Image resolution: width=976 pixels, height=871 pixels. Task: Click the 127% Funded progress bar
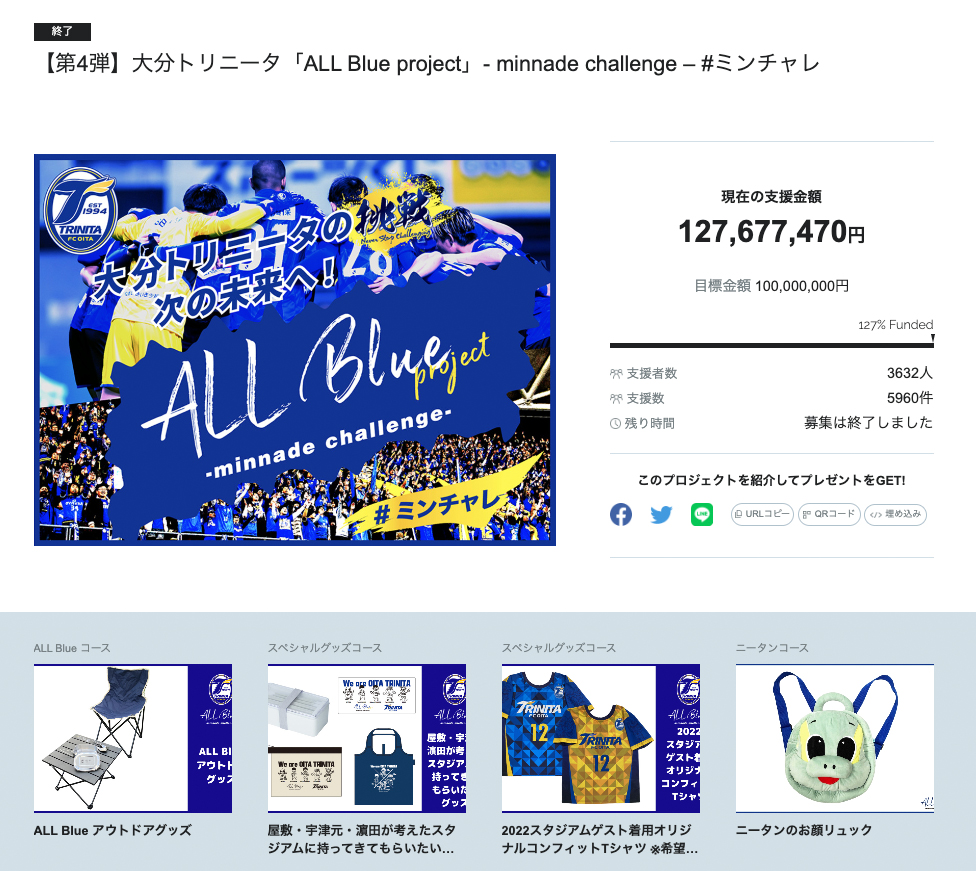click(x=772, y=345)
